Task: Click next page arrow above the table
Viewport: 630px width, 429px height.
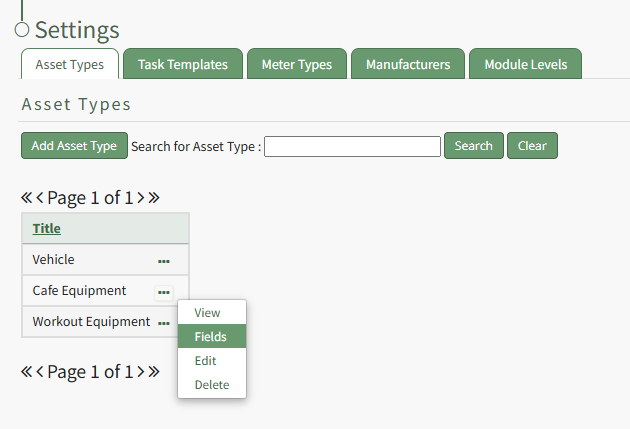Action: point(141,197)
